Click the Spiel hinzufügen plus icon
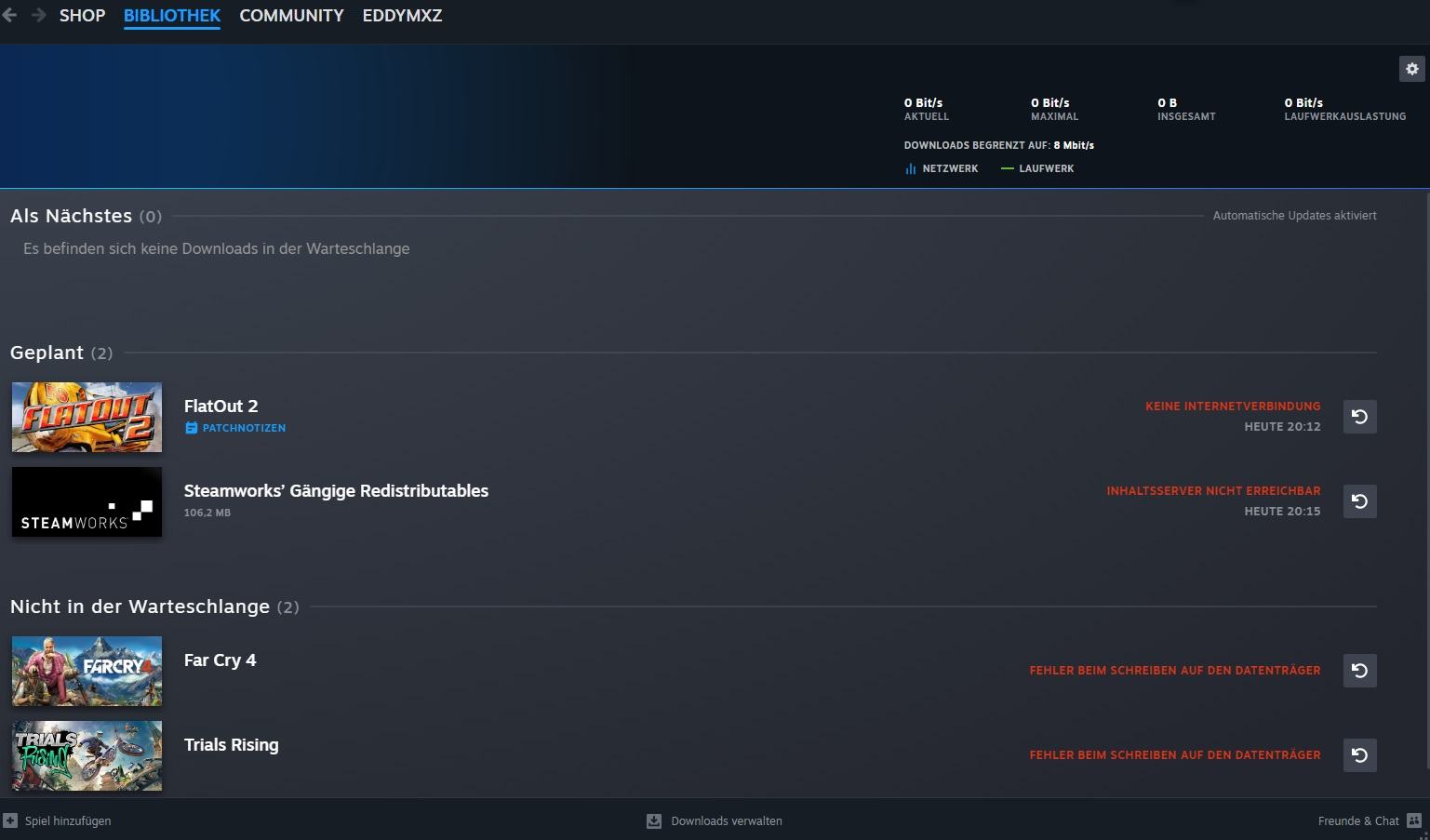This screenshot has width=1430, height=840. point(10,820)
